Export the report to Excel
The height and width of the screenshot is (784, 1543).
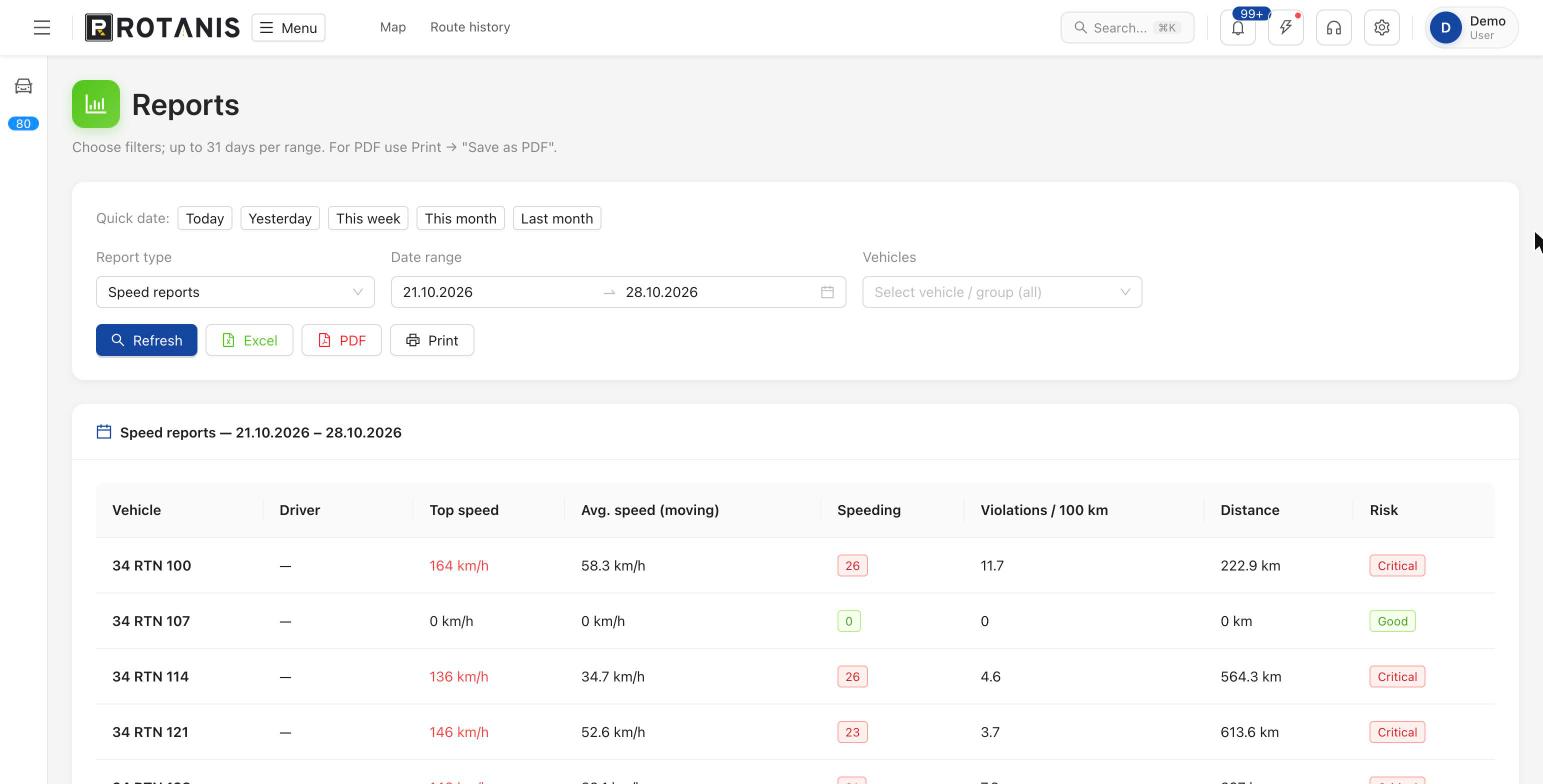click(249, 340)
